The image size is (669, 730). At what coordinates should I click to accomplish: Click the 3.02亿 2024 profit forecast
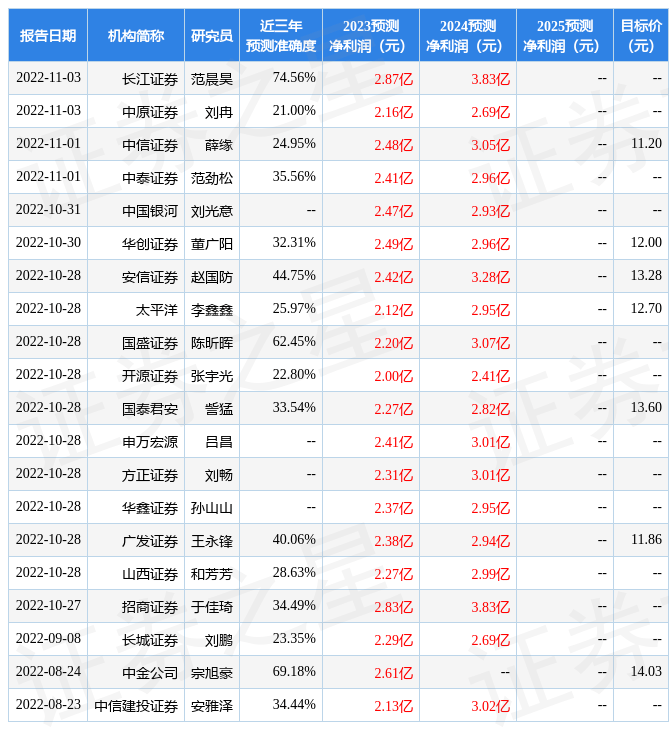point(491,706)
